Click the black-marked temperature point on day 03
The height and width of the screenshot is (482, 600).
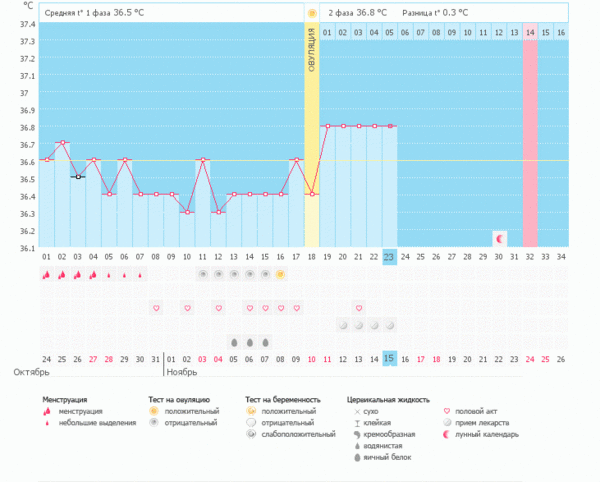click(78, 177)
